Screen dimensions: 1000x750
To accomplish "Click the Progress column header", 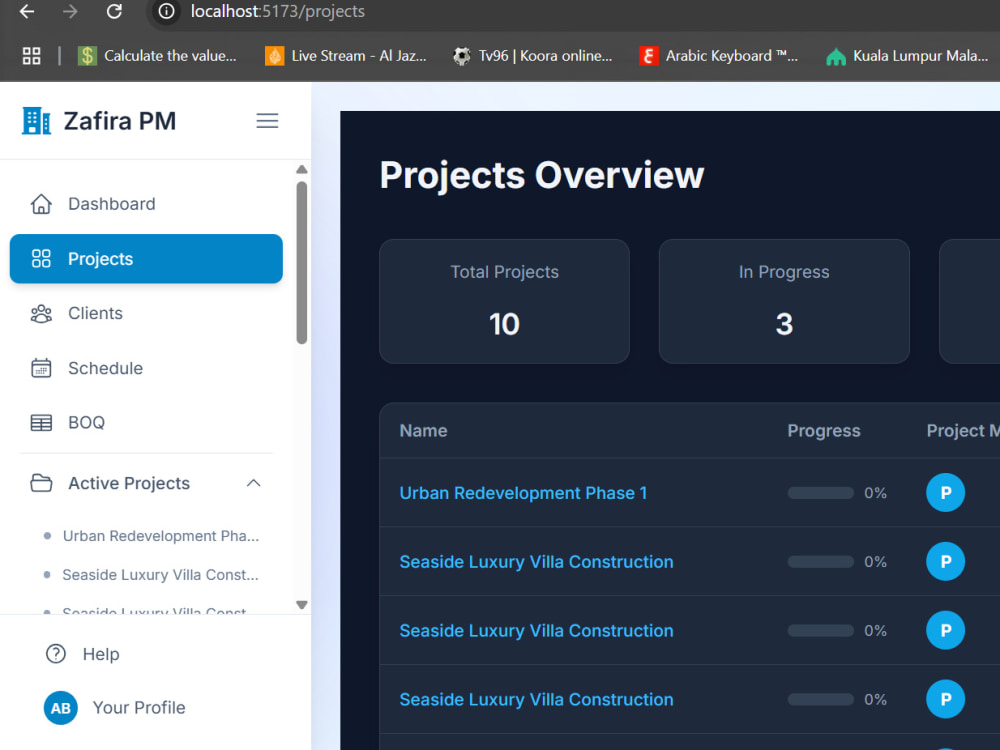I will pos(824,431).
